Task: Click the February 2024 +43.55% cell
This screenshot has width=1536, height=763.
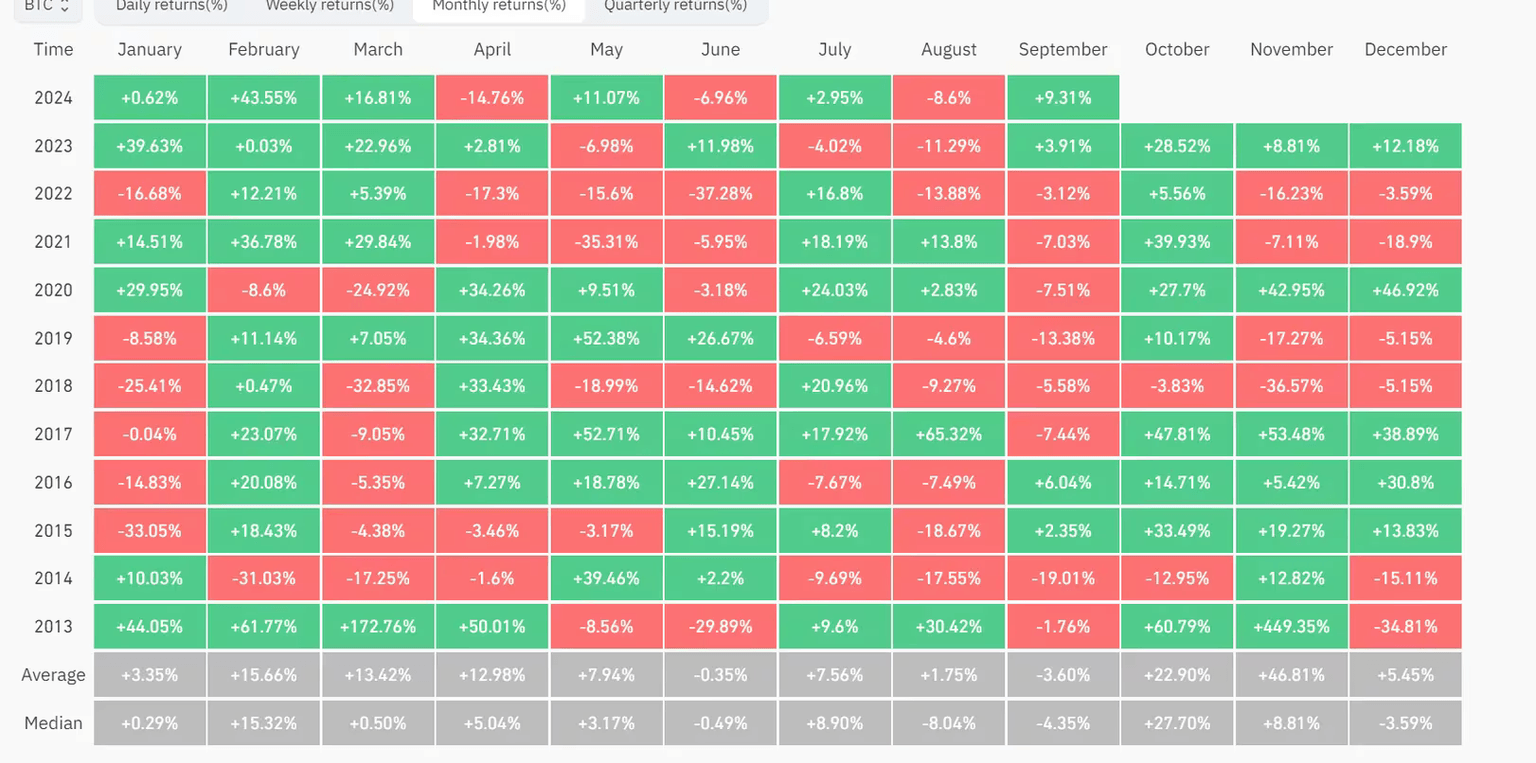Action: coord(264,98)
